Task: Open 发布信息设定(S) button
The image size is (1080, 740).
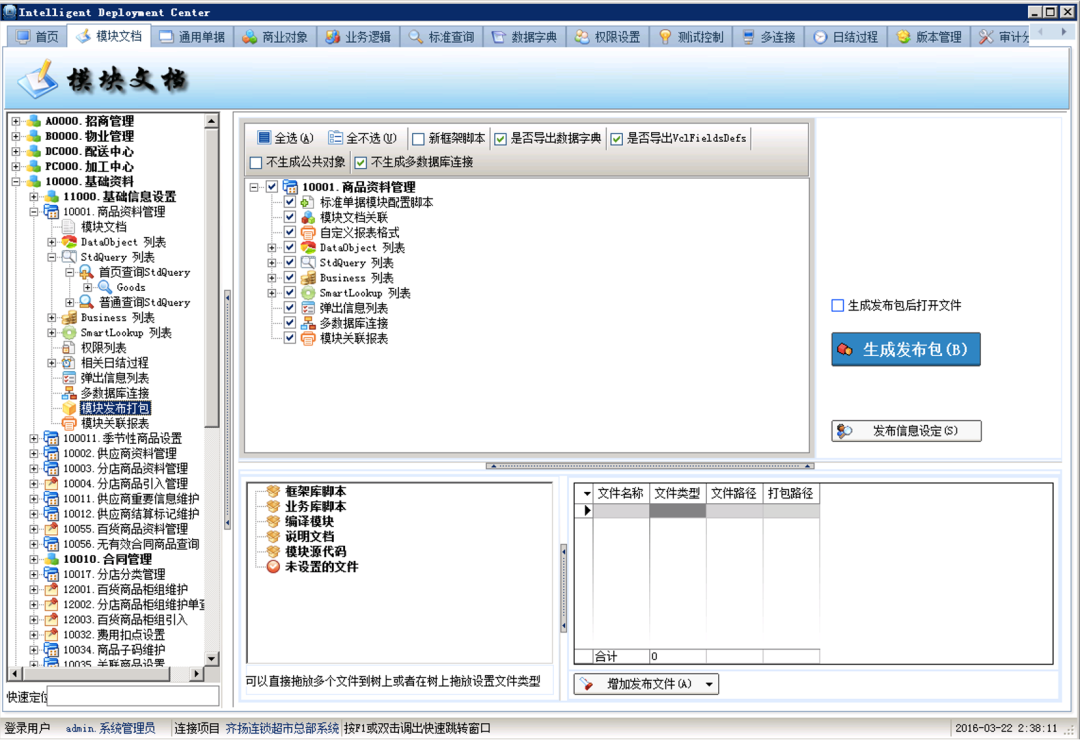Action: [906, 431]
